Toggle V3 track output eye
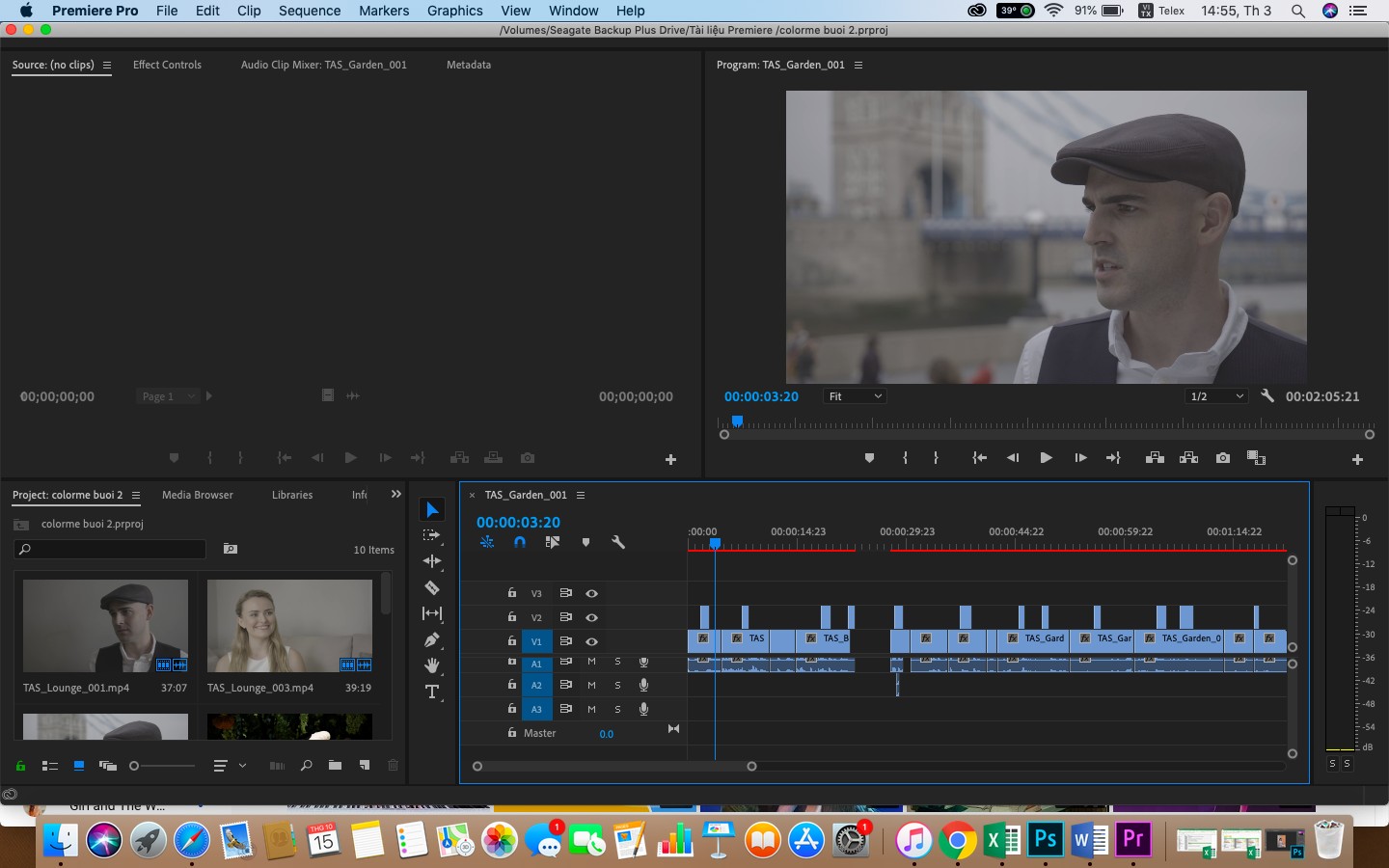The width and height of the screenshot is (1389, 868). [x=591, y=593]
